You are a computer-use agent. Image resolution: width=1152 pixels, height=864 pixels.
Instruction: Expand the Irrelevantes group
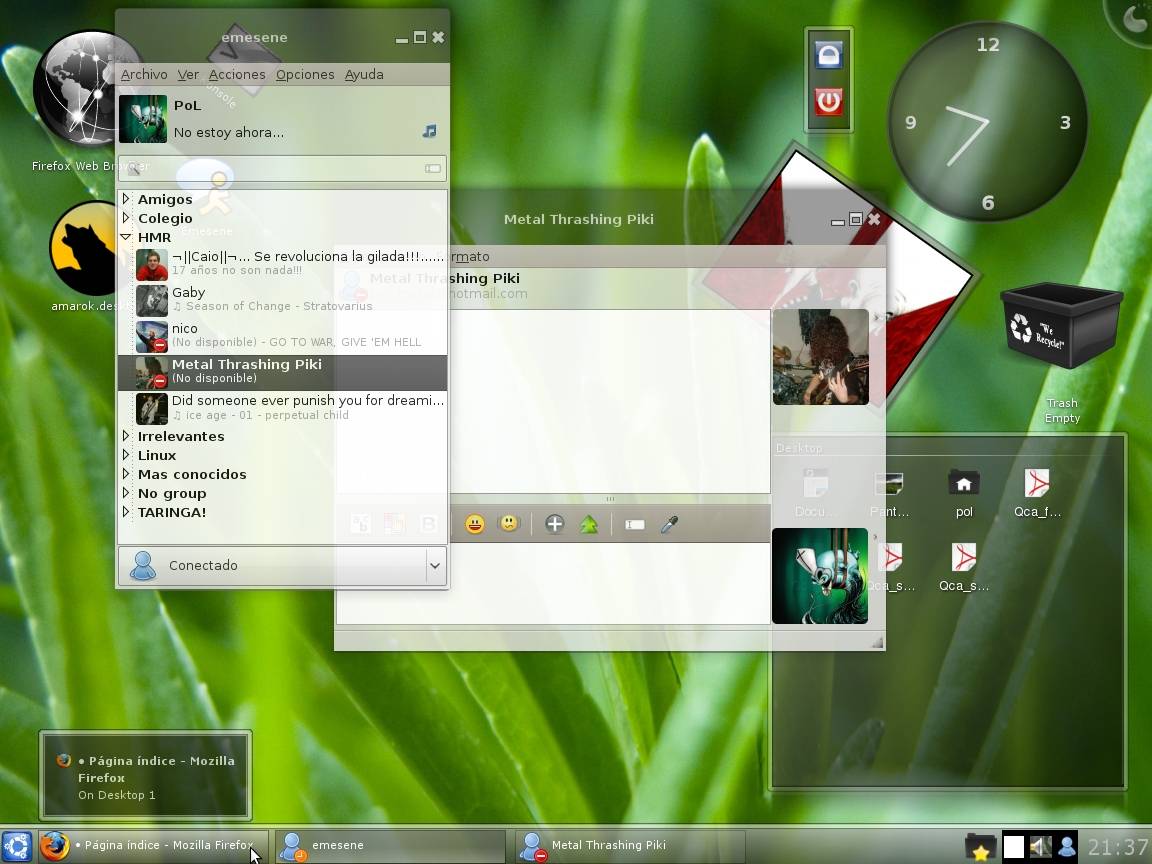pos(126,436)
